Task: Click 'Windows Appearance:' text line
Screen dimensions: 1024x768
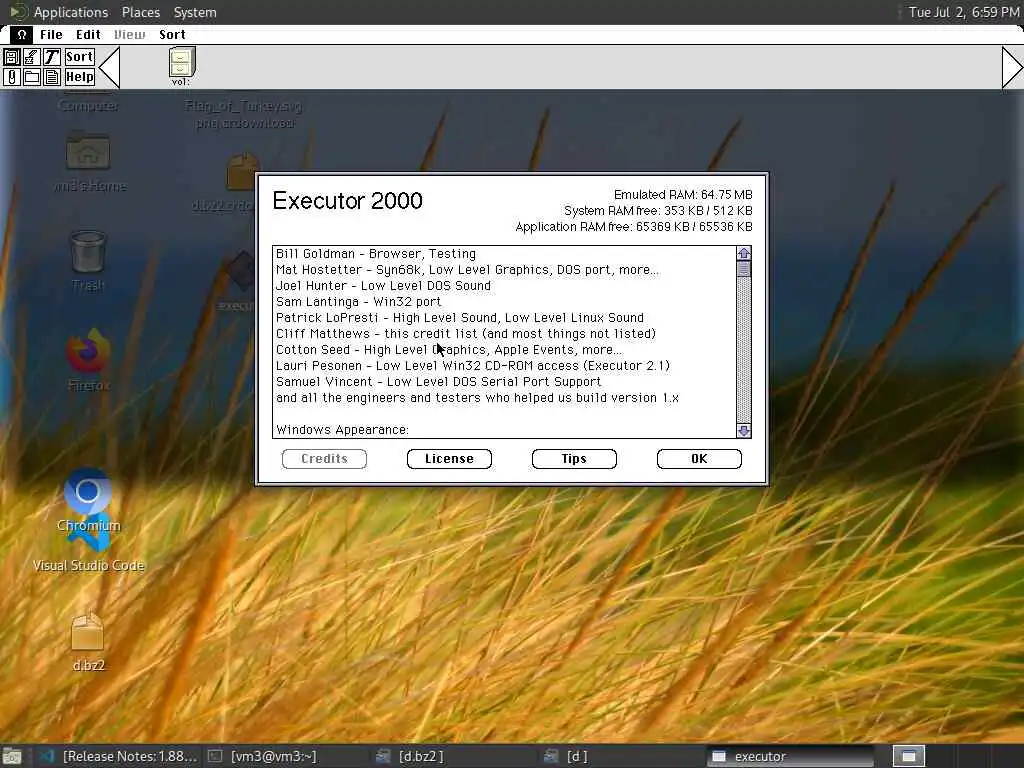Action: pos(342,430)
